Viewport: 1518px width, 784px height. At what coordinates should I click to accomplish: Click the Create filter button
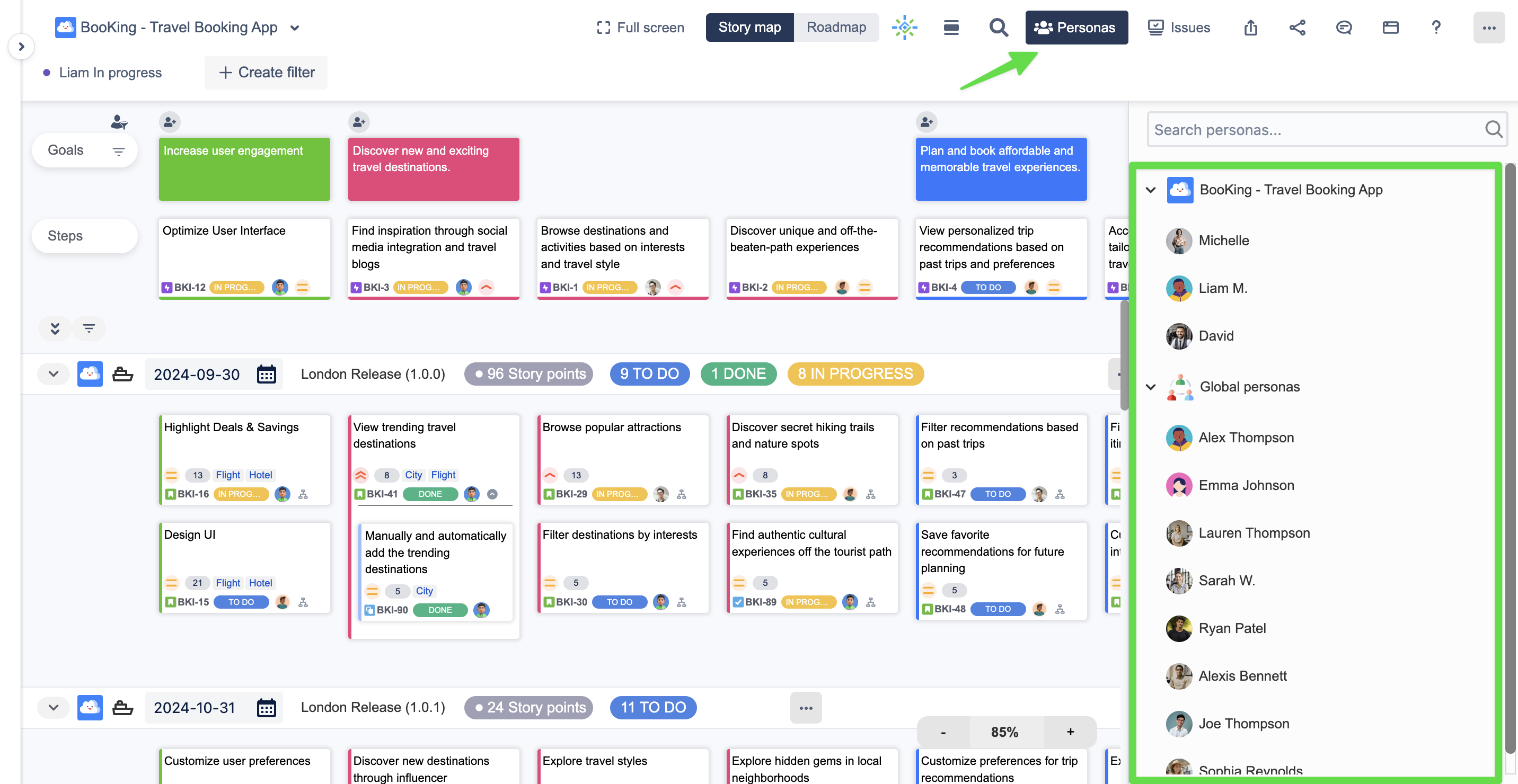click(267, 73)
